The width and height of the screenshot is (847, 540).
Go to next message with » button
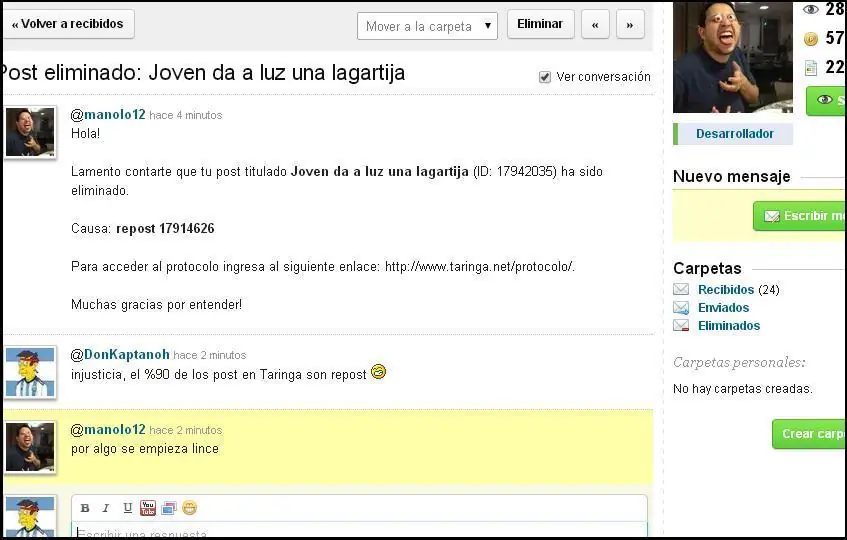point(630,25)
